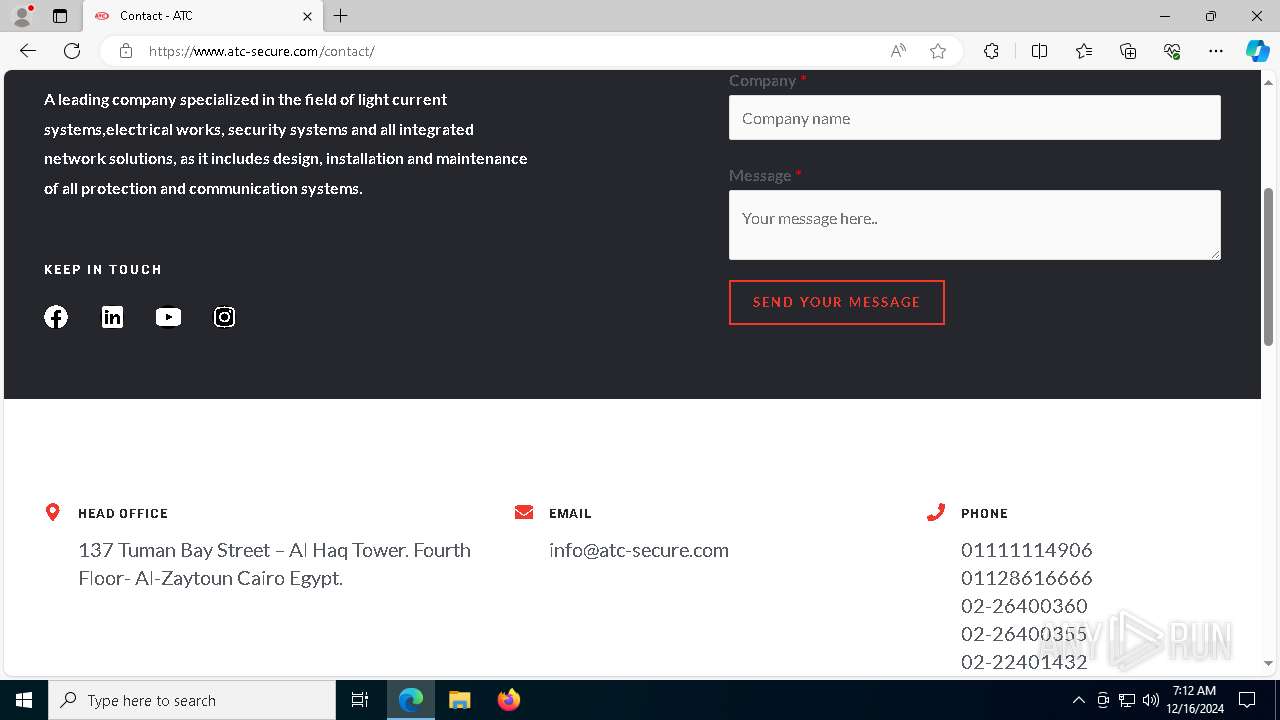Close the Contact - ATC tab

tap(307, 16)
